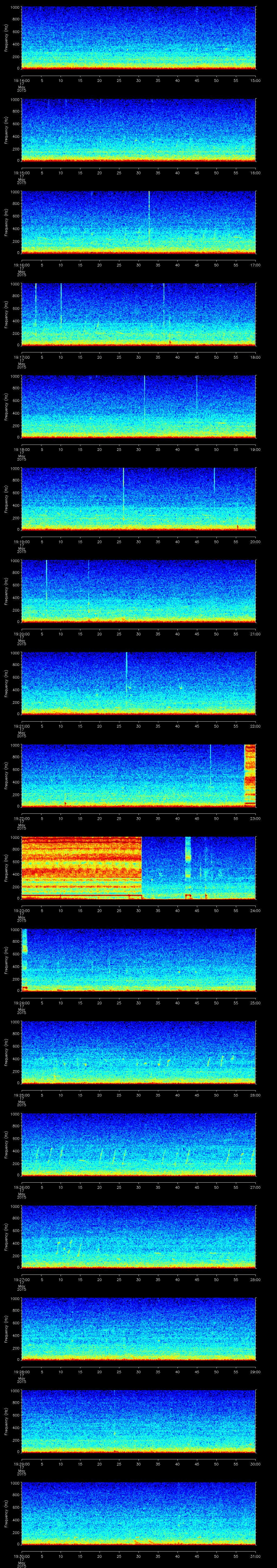Click the vertical spike near 26 s in the 19:19:00 row
277x1568 pixels.
(124, 494)
